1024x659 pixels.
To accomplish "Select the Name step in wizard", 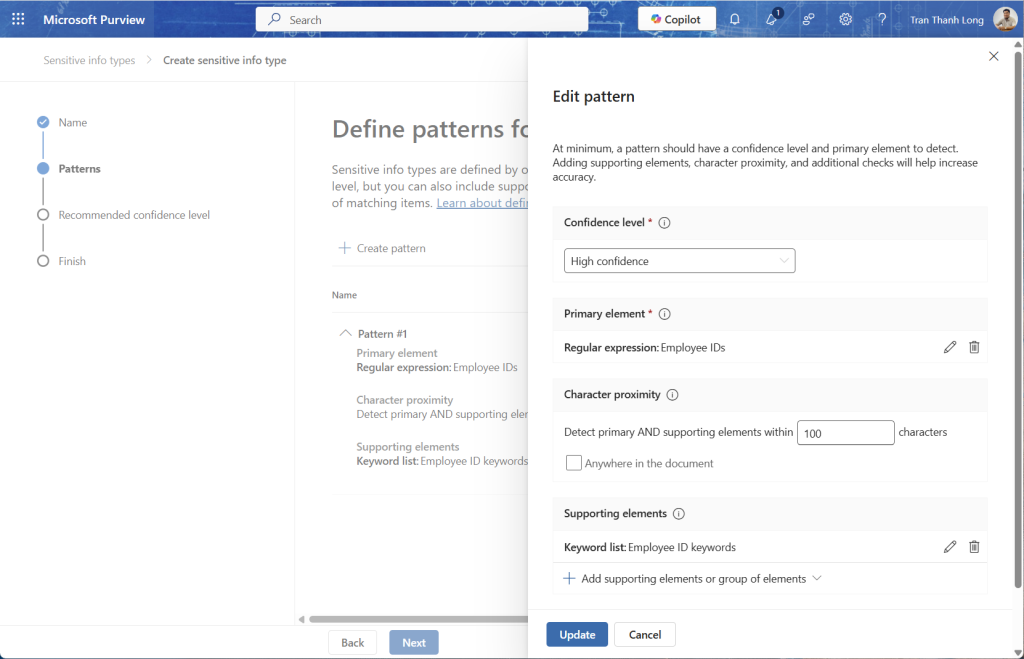I will [72, 122].
